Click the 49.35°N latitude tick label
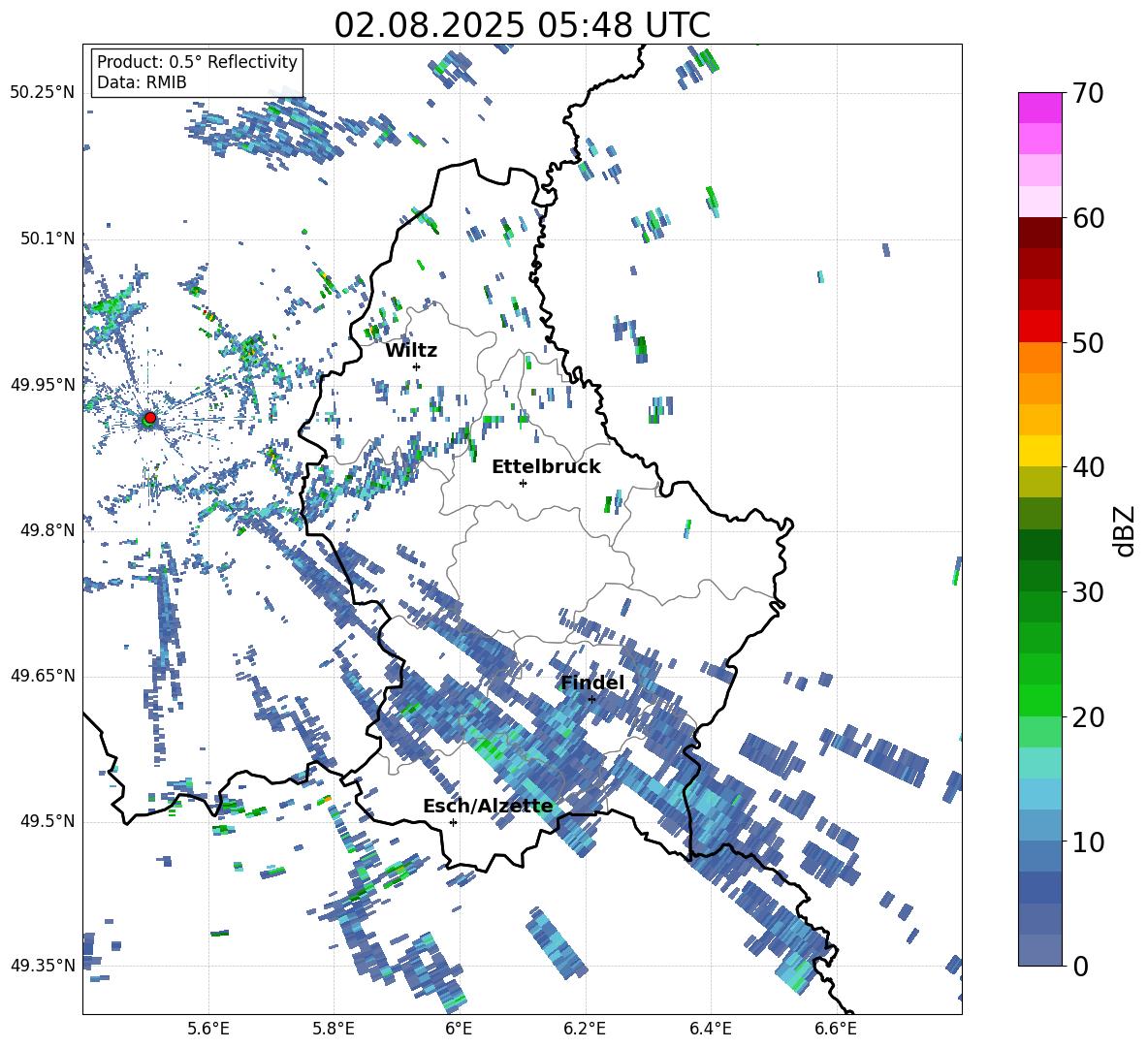Viewport: 1148px width, 1048px height. pos(43,966)
